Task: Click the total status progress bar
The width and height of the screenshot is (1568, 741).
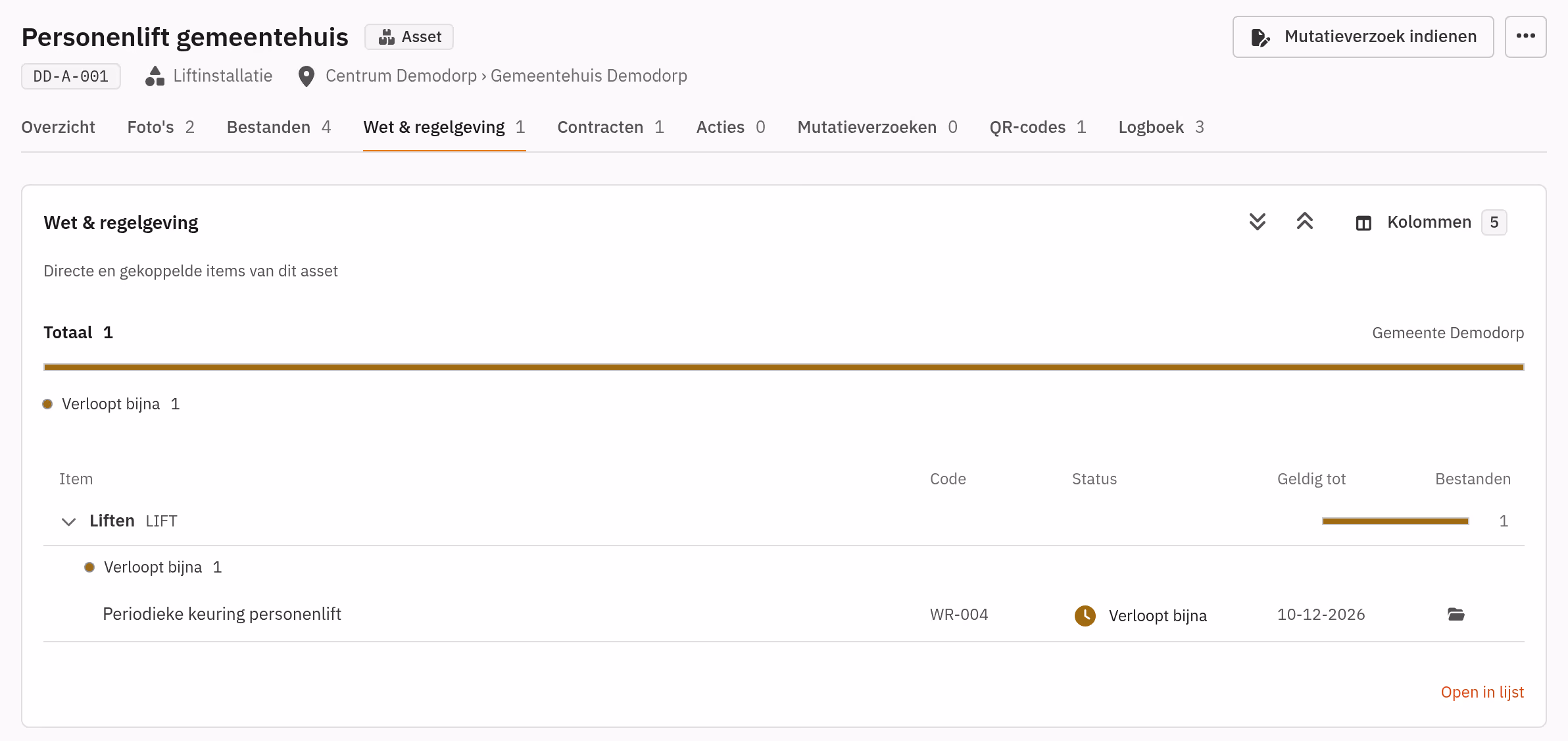Action: (x=783, y=367)
